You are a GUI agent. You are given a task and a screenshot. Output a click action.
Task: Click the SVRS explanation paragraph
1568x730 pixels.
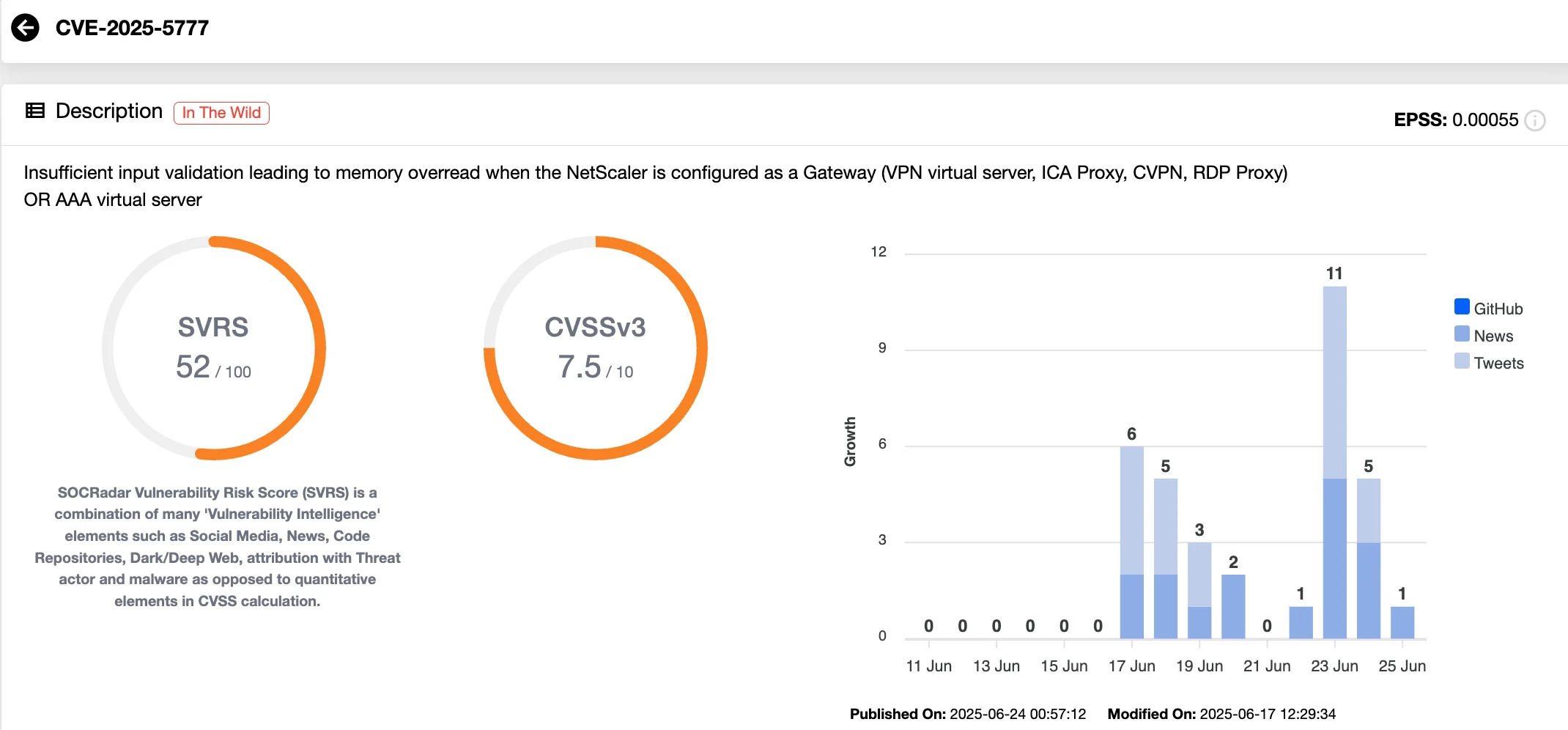(218, 547)
